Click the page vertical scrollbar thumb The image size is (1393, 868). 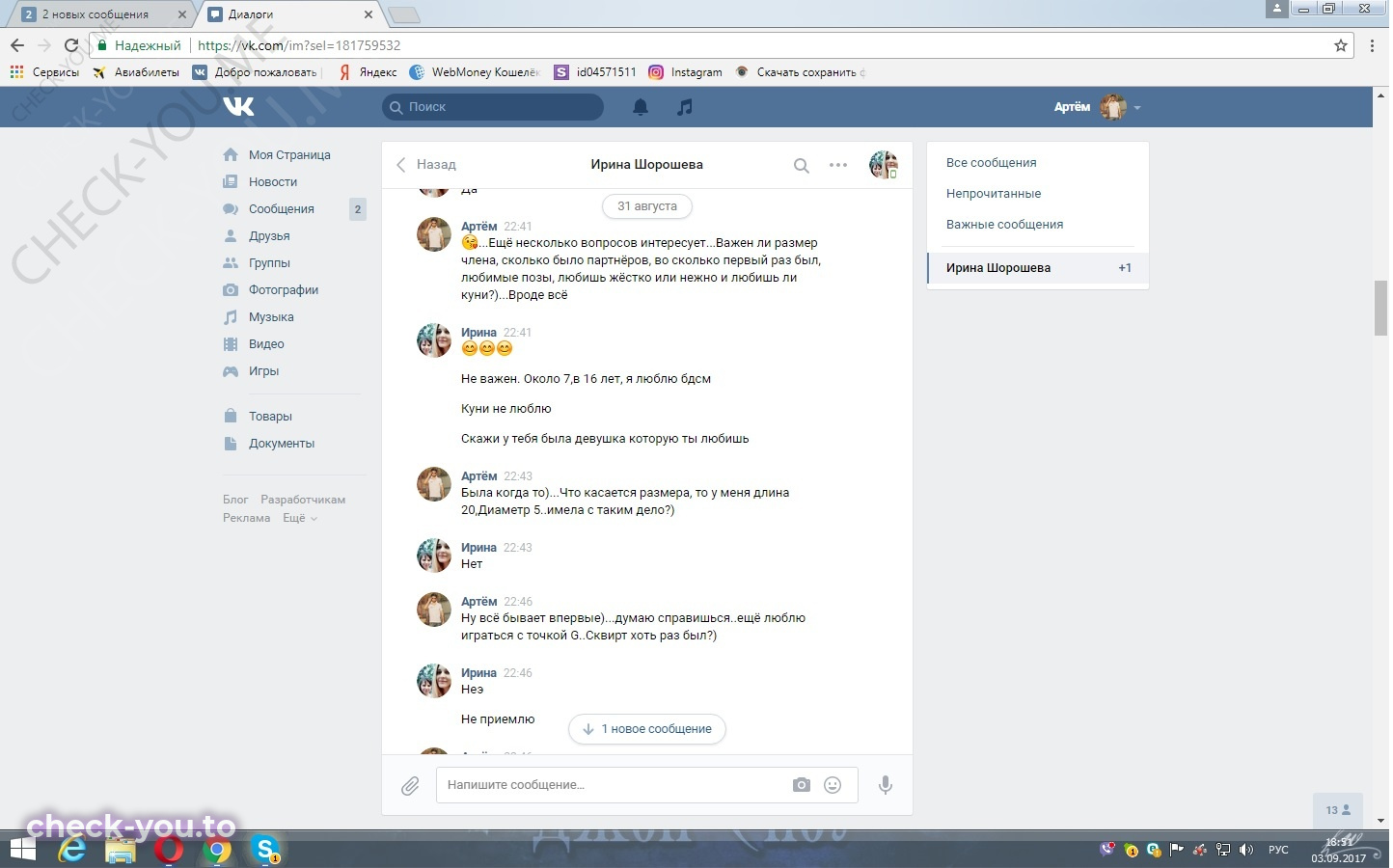(x=1380, y=309)
